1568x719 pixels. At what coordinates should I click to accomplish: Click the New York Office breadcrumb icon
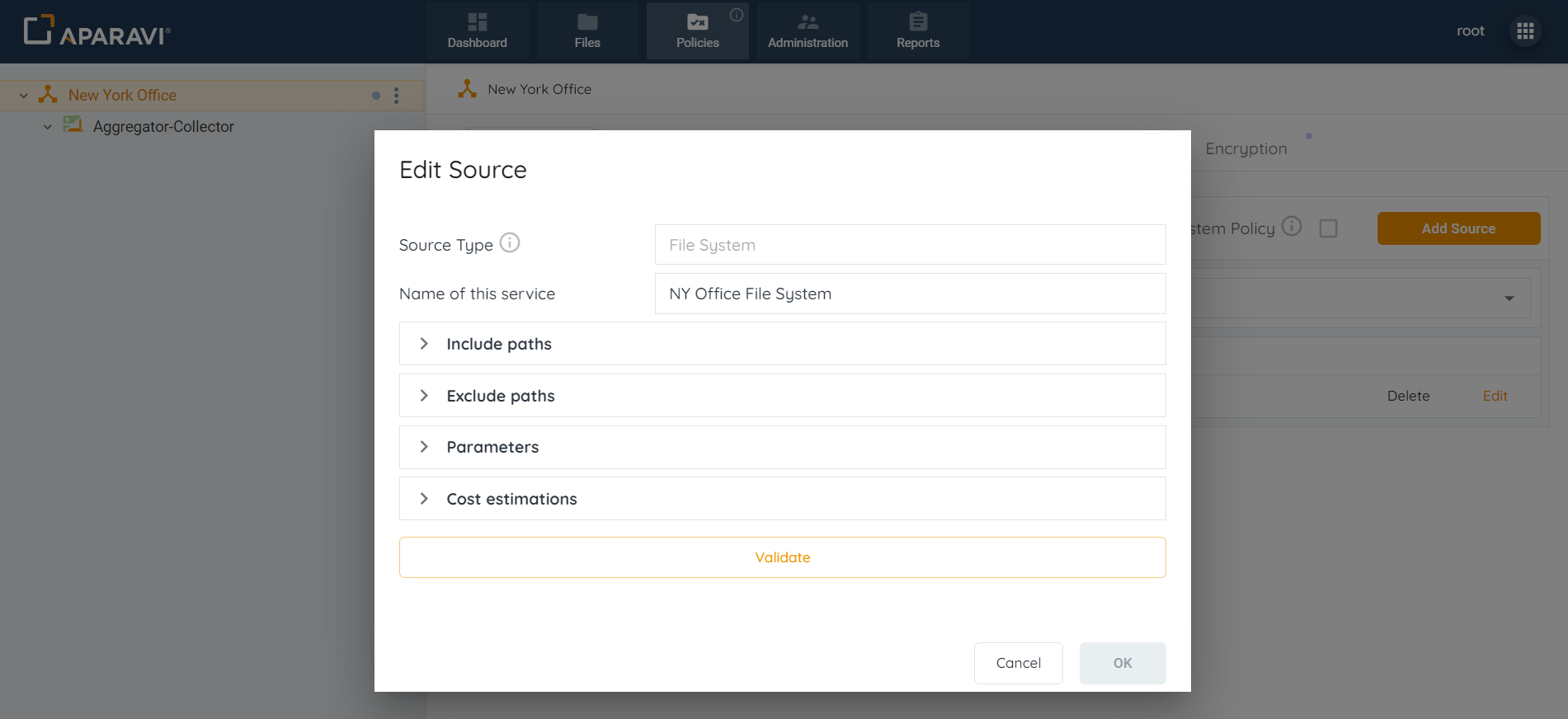pyautogui.click(x=468, y=89)
